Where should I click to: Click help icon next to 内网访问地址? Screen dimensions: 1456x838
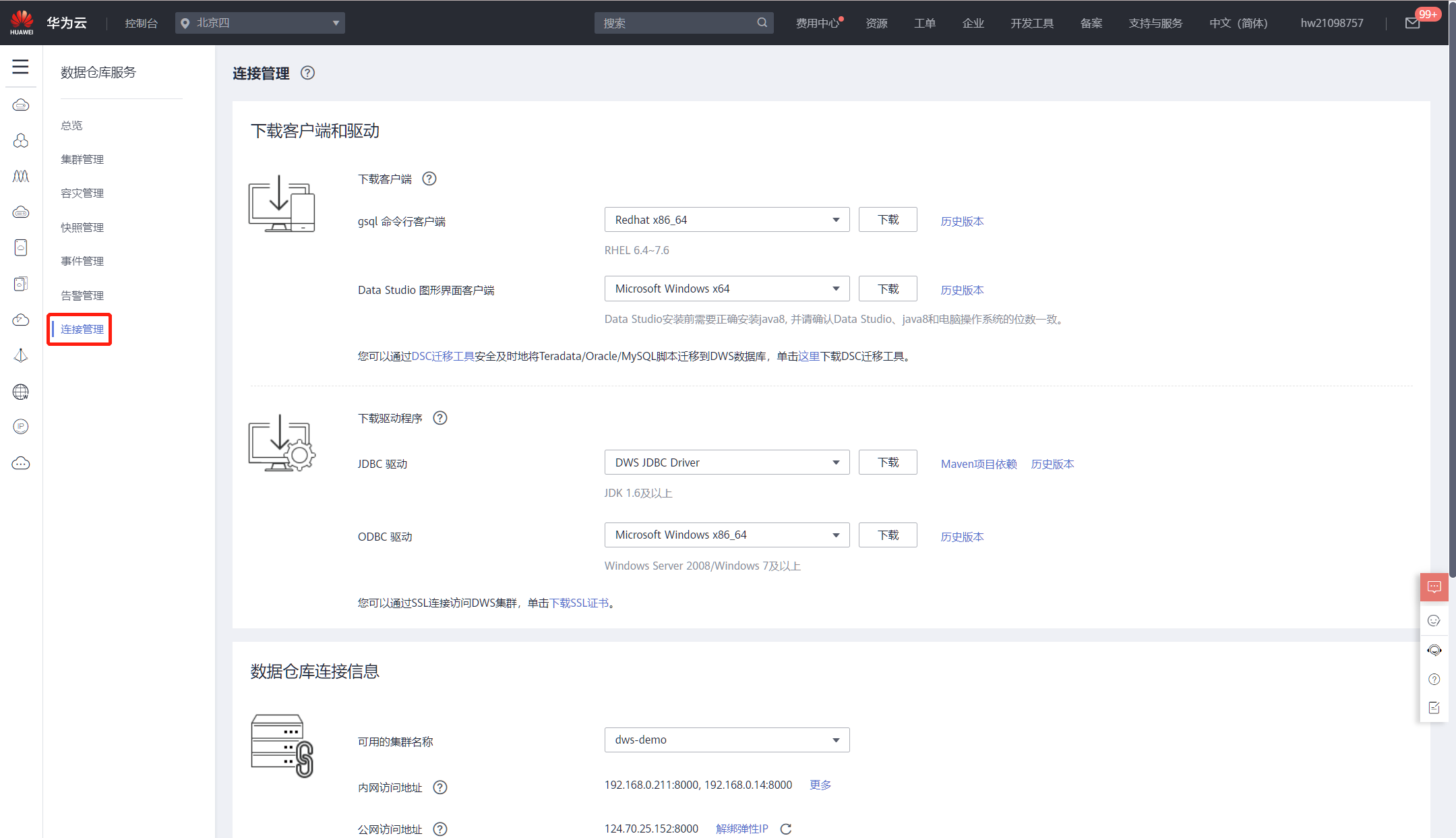[x=440, y=787]
